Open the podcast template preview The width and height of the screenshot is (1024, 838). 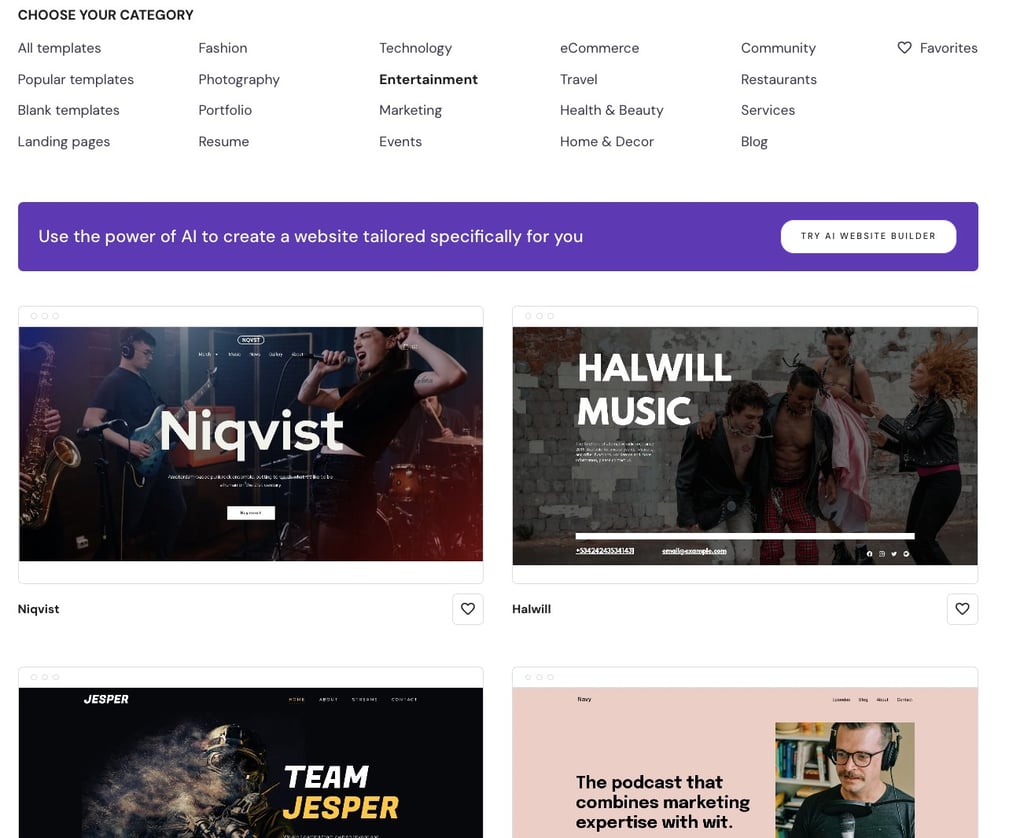[x=745, y=762]
